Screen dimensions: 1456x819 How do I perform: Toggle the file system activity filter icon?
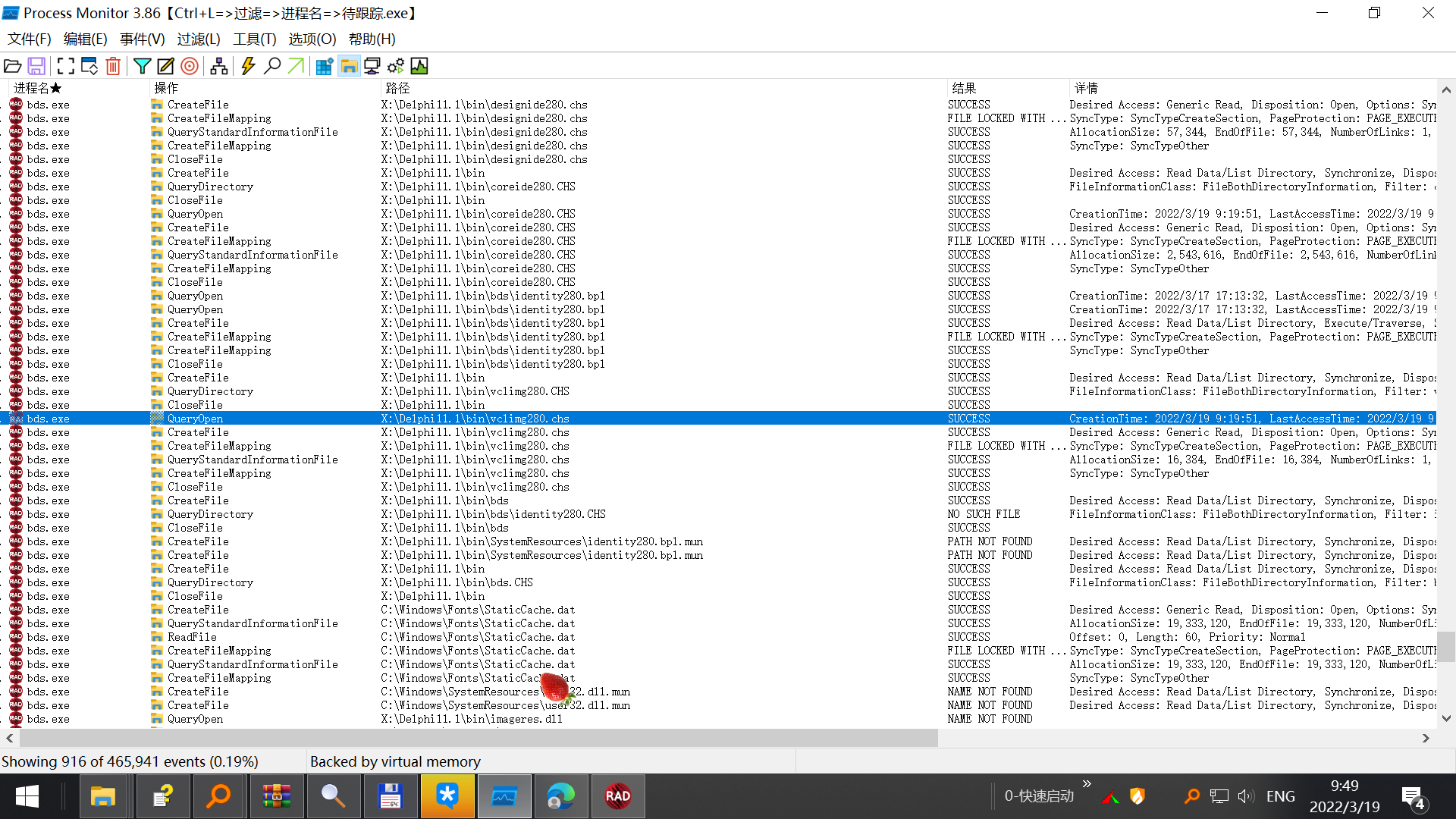click(x=349, y=67)
